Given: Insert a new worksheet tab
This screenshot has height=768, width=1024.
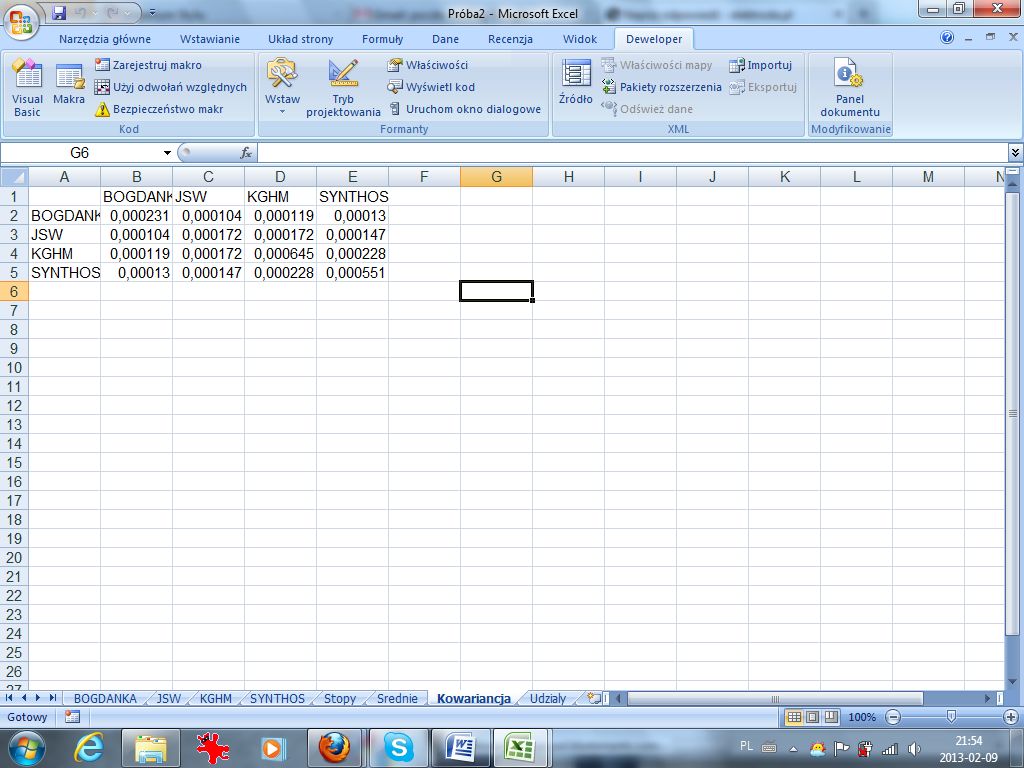Looking at the screenshot, I should [593, 698].
